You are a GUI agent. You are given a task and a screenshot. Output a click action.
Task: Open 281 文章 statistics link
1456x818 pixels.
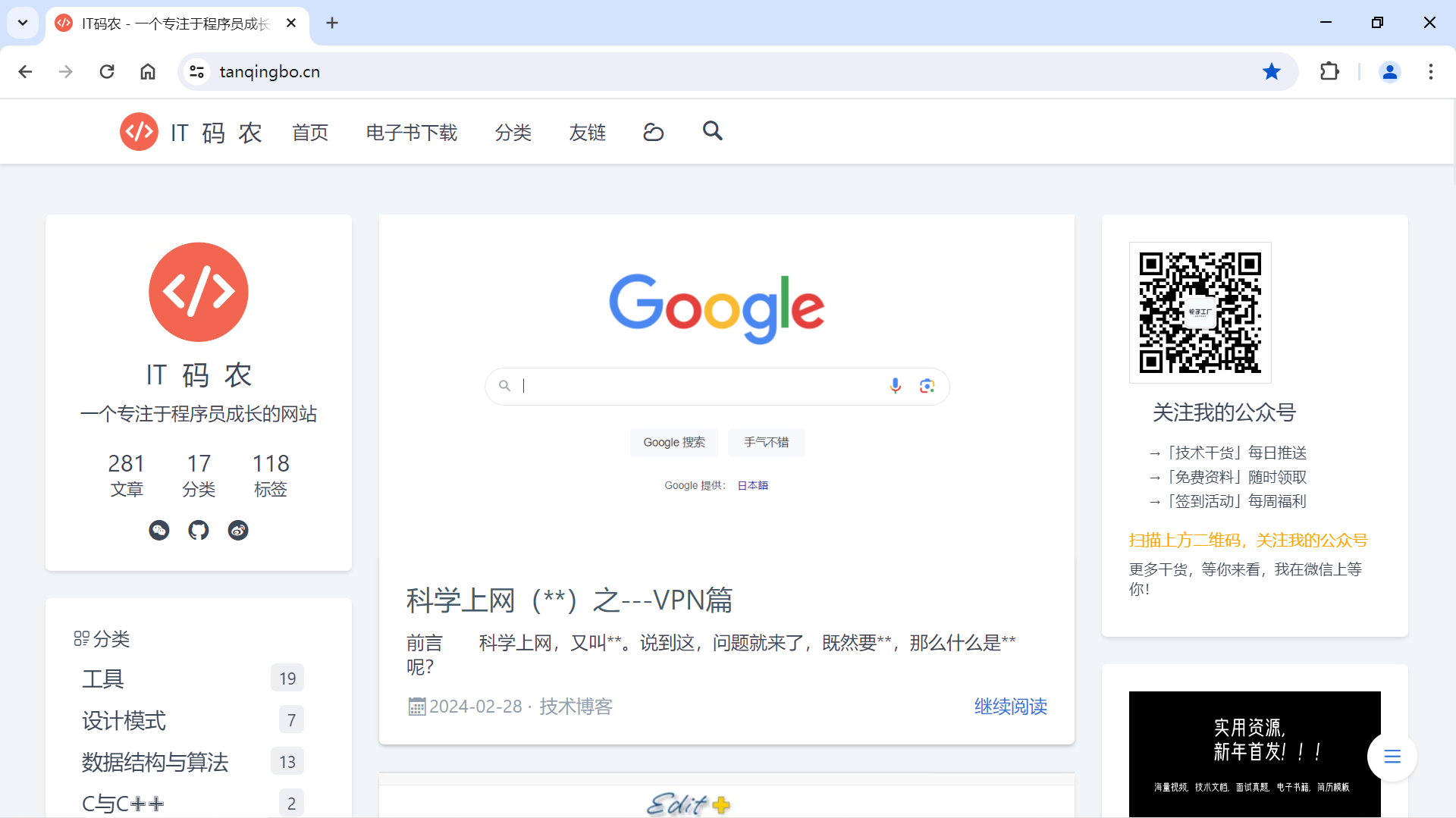pyautogui.click(x=127, y=475)
